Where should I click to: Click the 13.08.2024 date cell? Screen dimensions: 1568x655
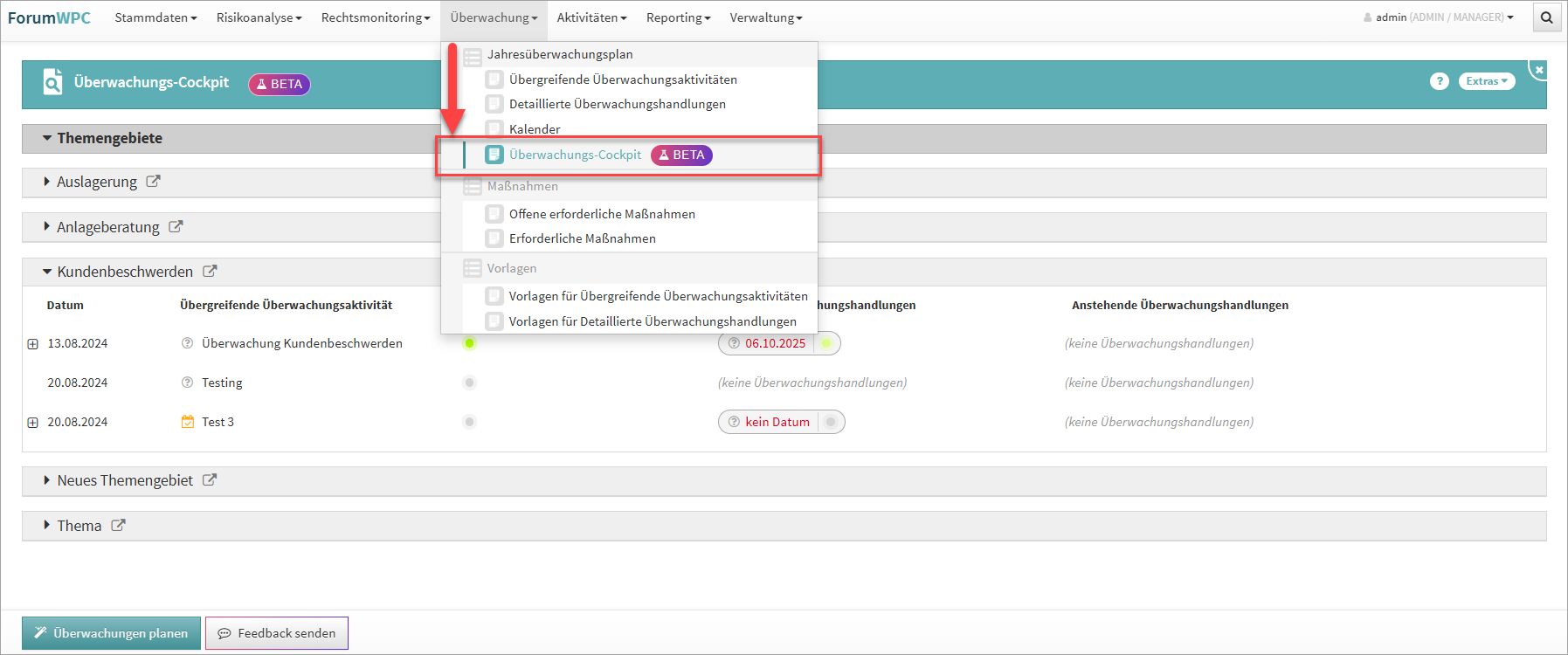(78, 343)
